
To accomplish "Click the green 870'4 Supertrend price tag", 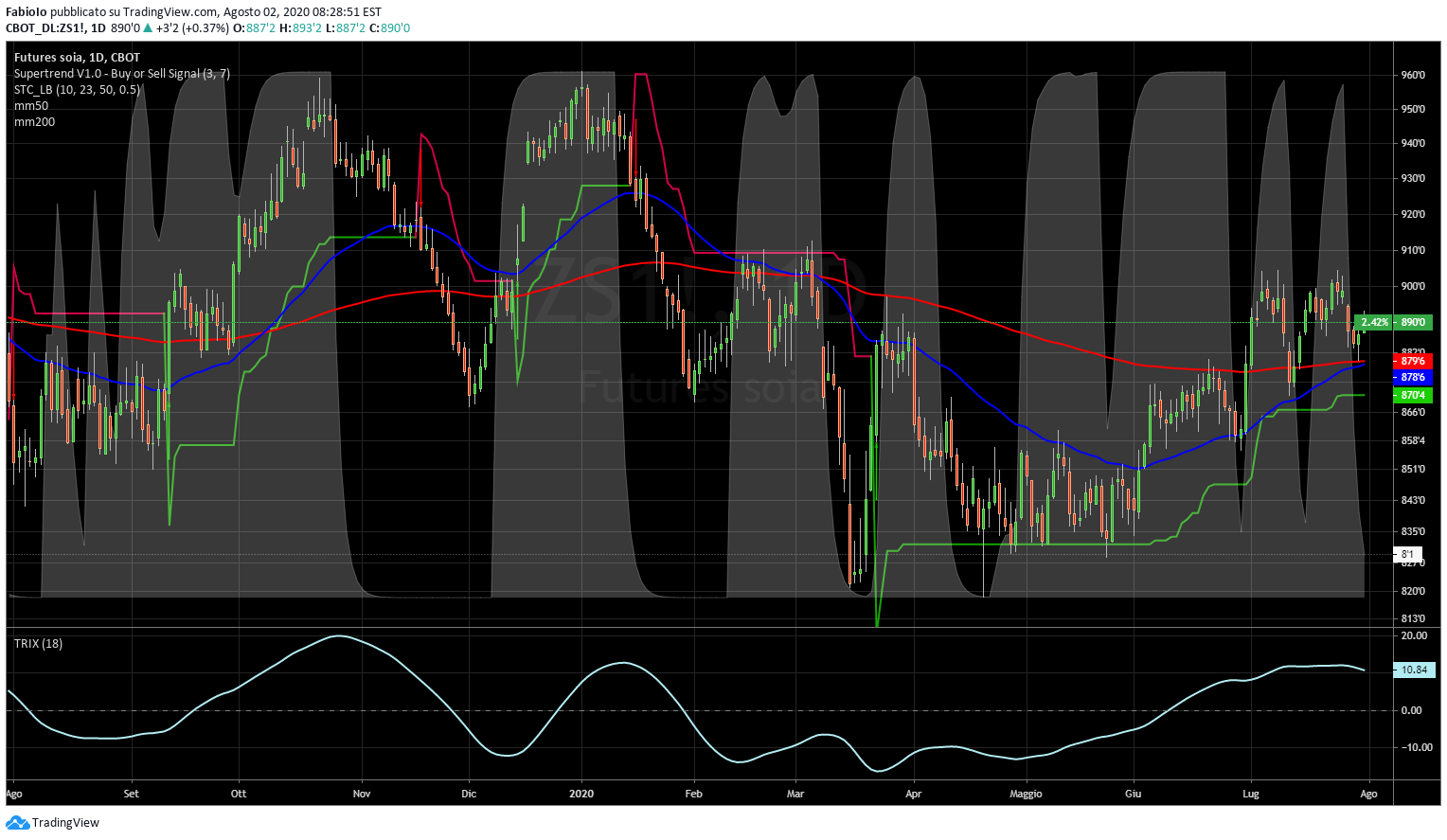I will click(x=1413, y=395).
